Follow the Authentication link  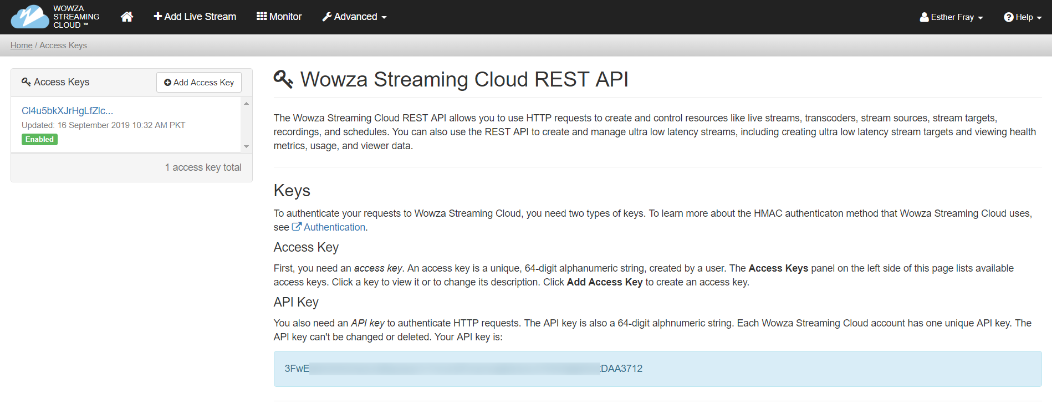tap(335, 227)
